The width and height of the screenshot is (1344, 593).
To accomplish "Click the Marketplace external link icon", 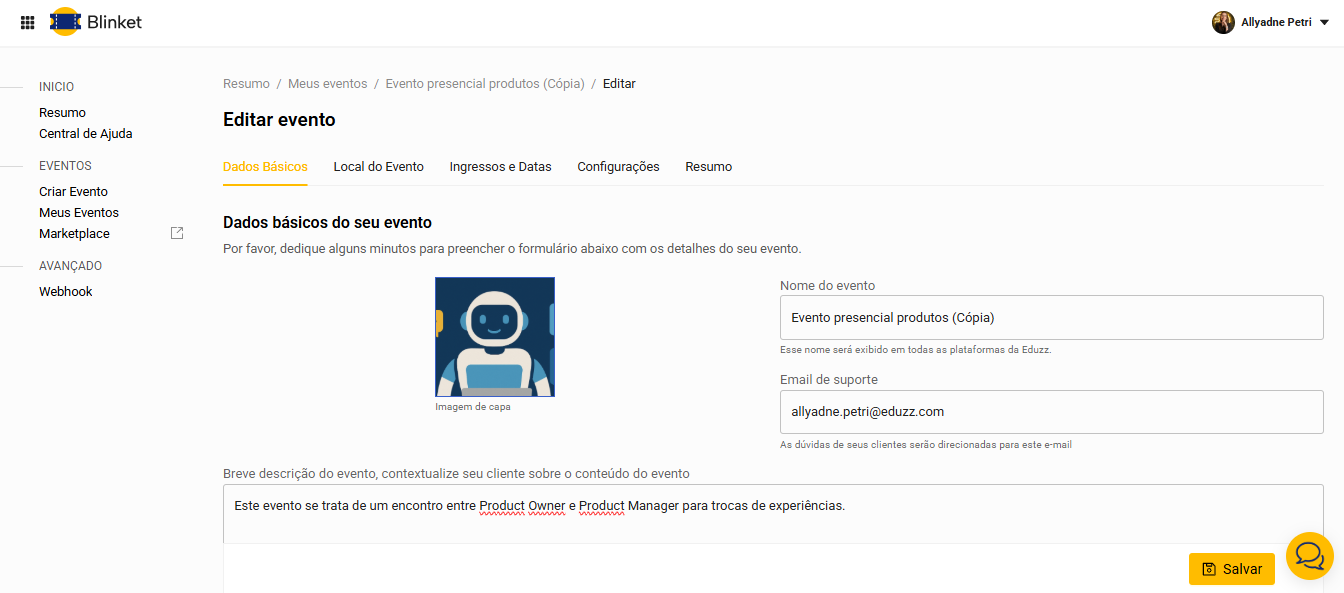I will pyautogui.click(x=177, y=233).
